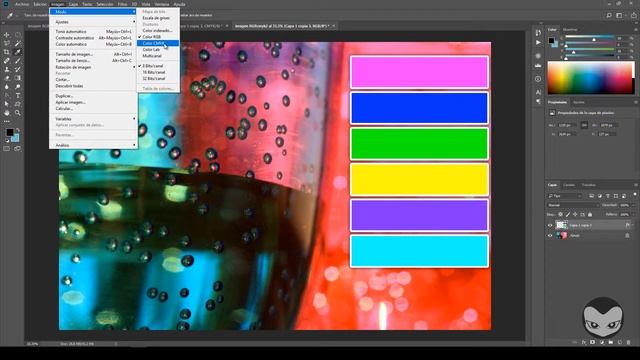Screen dimensions: 640x360
Task: Click the An width field in Propiedades
Action: [568, 125]
